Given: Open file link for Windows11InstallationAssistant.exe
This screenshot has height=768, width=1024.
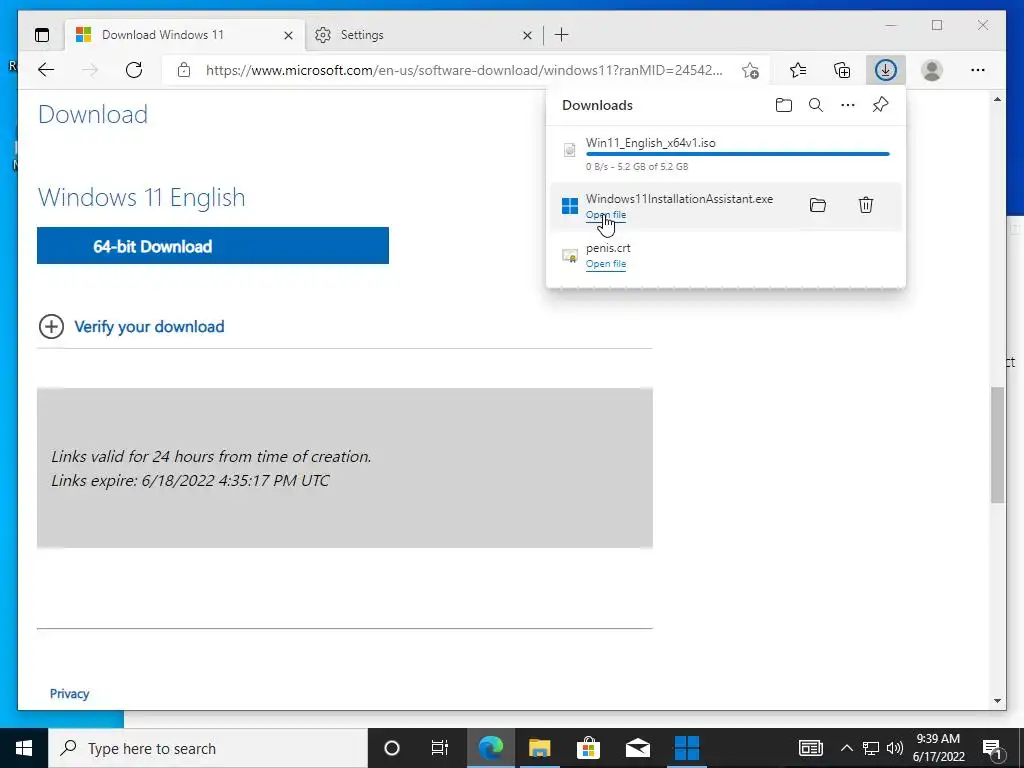Looking at the screenshot, I should (x=605, y=215).
